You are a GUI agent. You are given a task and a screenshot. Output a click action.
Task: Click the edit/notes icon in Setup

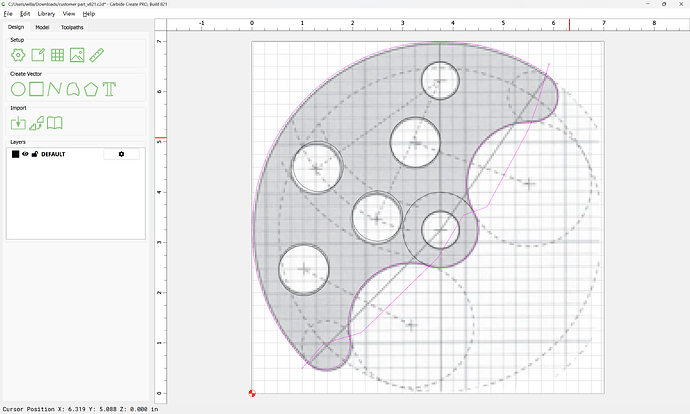(x=38, y=55)
